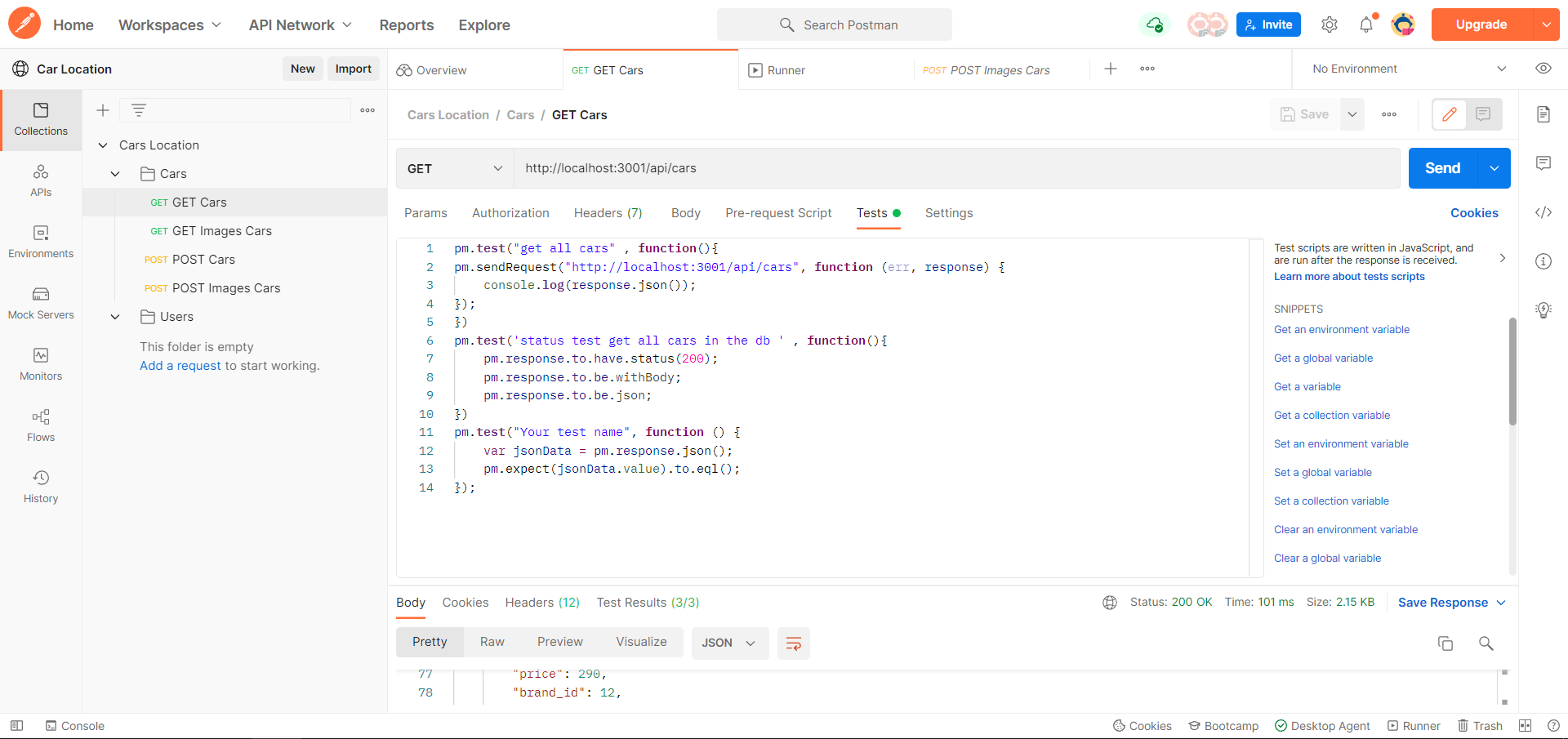
Task: Open the Environments sidebar panel
Action: point(41,242)
